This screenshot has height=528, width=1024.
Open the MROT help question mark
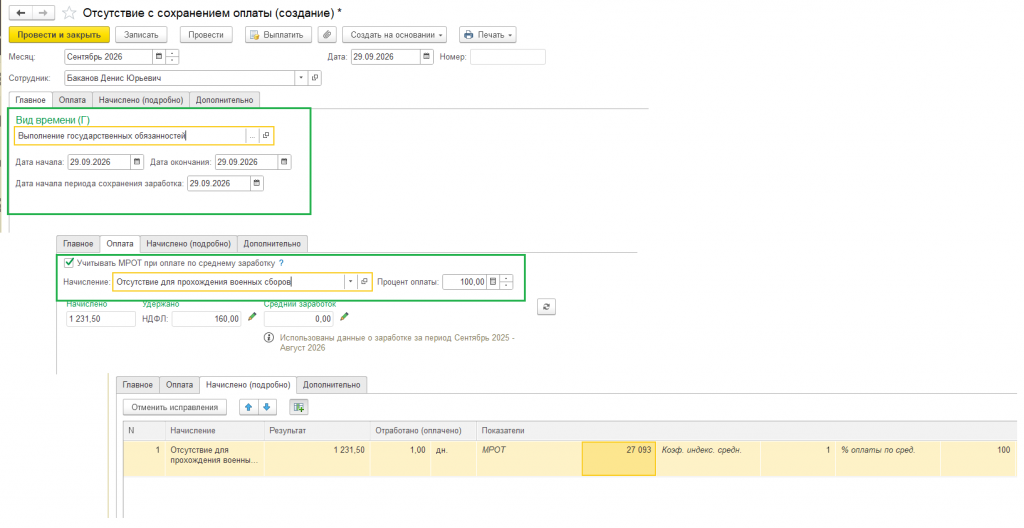[281, 263]
